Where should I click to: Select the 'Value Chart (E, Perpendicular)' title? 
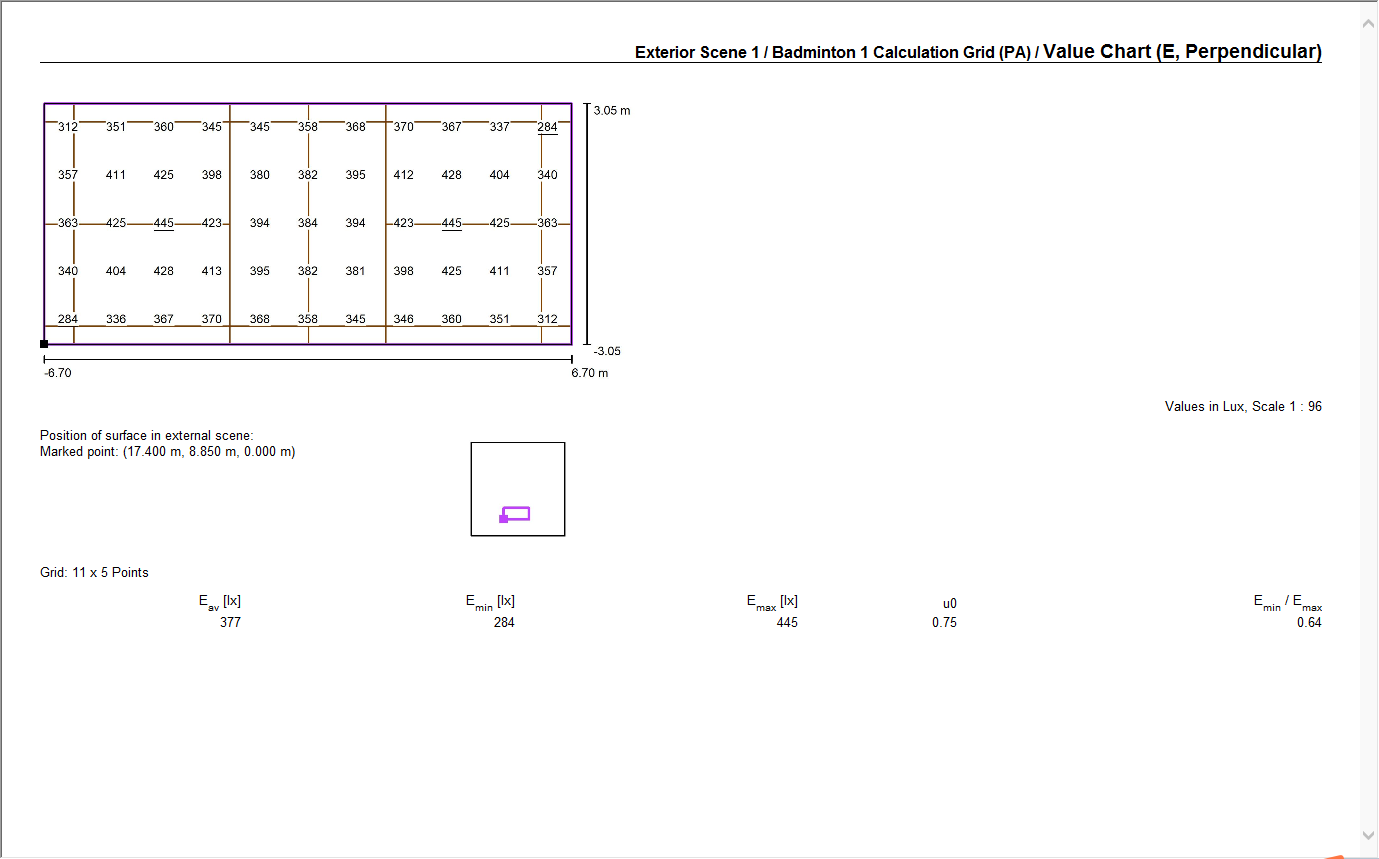coord(1182,51)
